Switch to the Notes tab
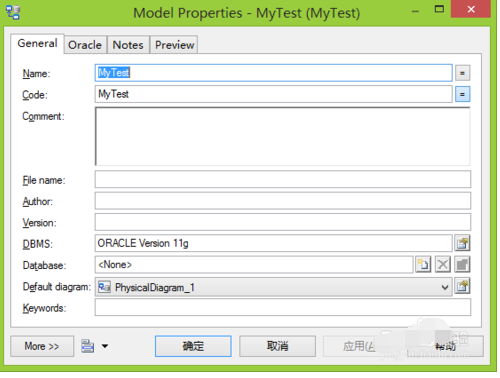Image resolution: width=500 pixels, height=378 pixels. [128, 45]
